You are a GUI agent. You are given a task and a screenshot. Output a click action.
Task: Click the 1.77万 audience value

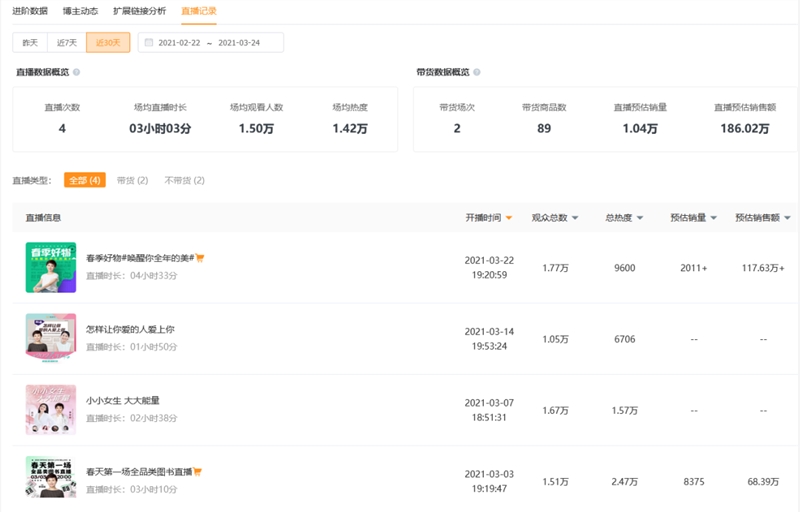tap(555, 268)
